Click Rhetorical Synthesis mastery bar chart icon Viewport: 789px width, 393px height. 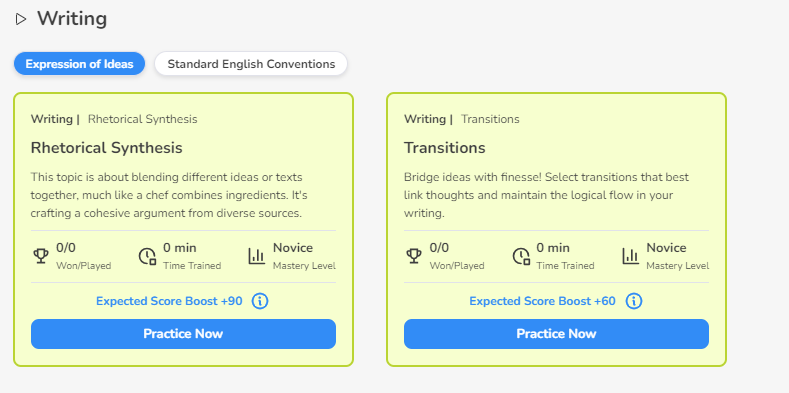pos(257,256)
